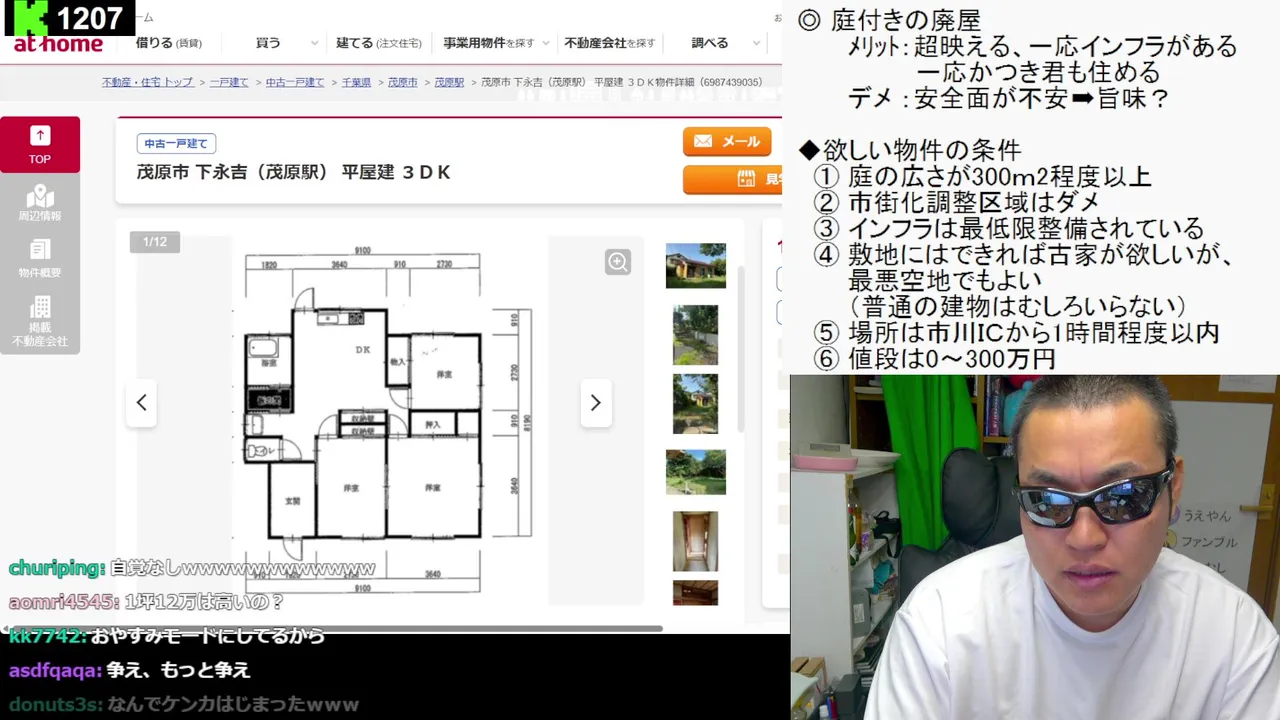Click the 1/12 photo counter badge
This screenshot has width=1280, height=720.
pyautogui.click(x=155, y=242)
